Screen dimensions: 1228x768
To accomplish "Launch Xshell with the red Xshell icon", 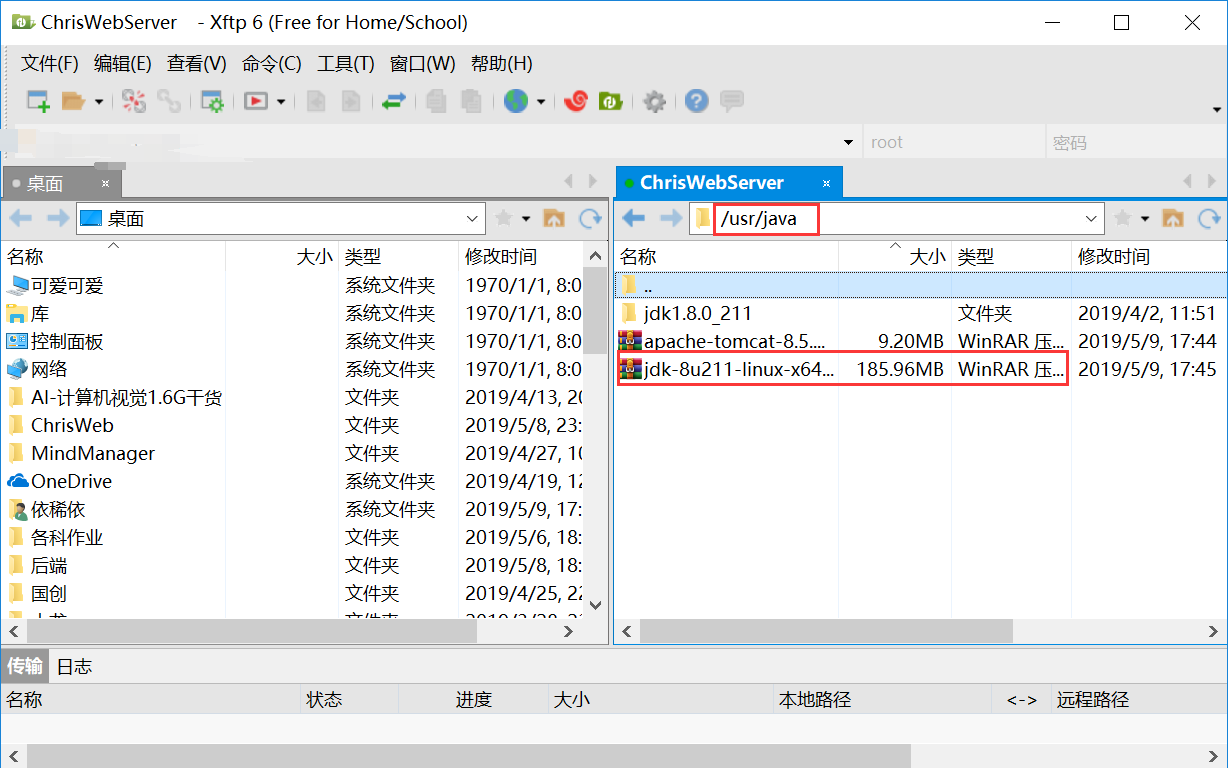I will (x=575, y=101).
